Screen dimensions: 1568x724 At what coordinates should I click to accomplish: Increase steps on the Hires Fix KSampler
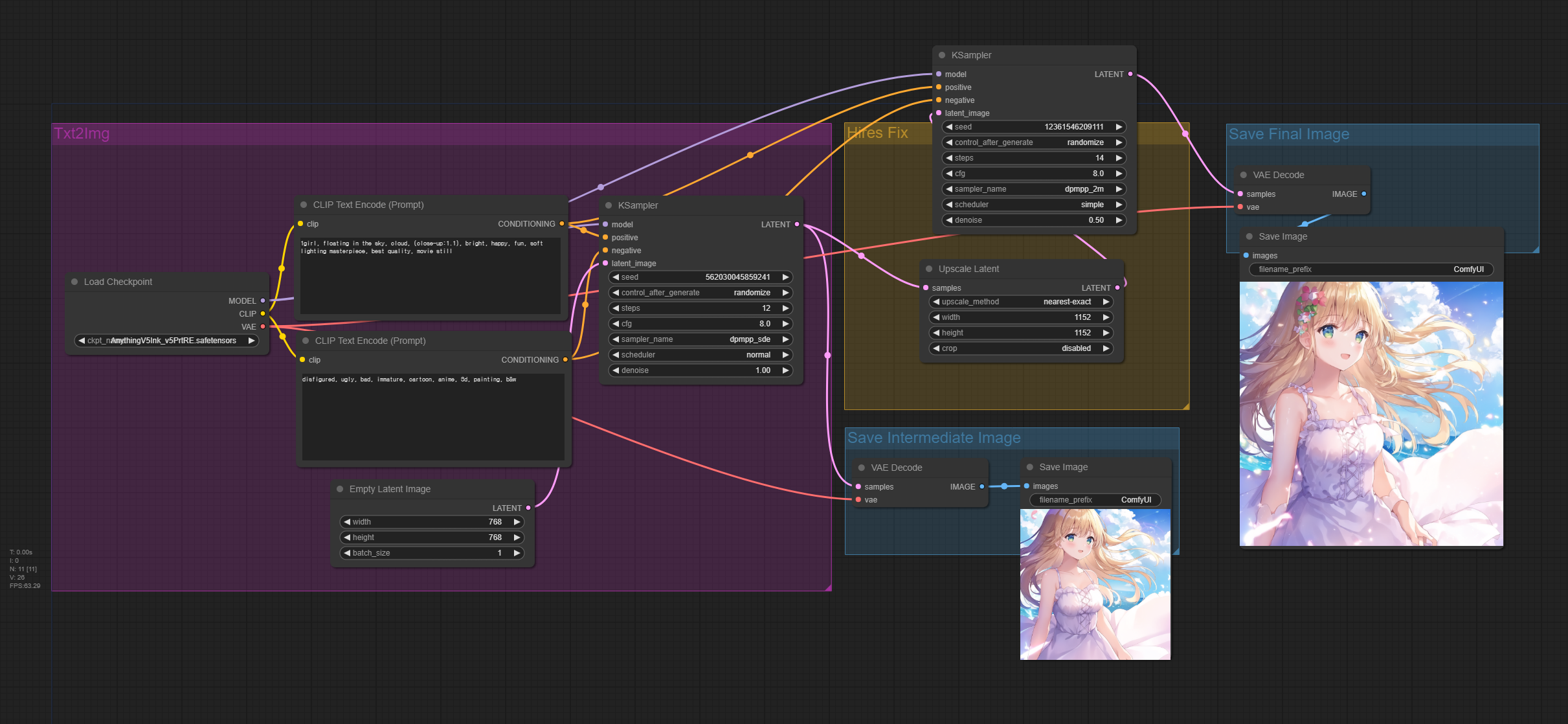[x=1119, y=158]
